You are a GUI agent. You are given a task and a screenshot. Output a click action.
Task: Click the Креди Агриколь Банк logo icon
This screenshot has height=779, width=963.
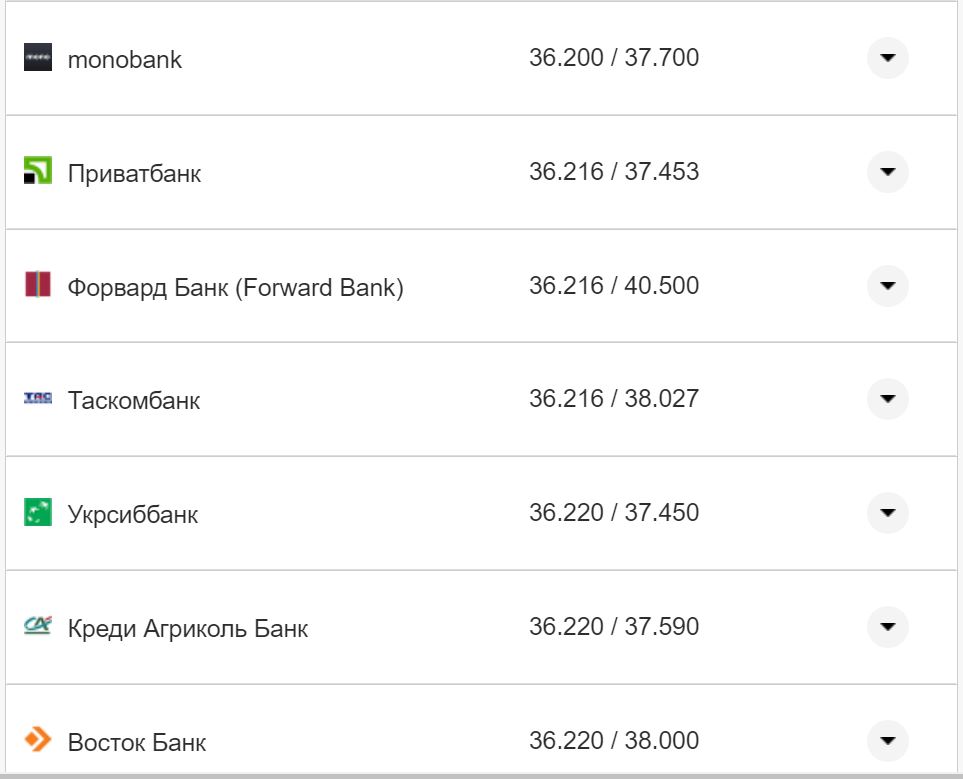pos(37,627)
